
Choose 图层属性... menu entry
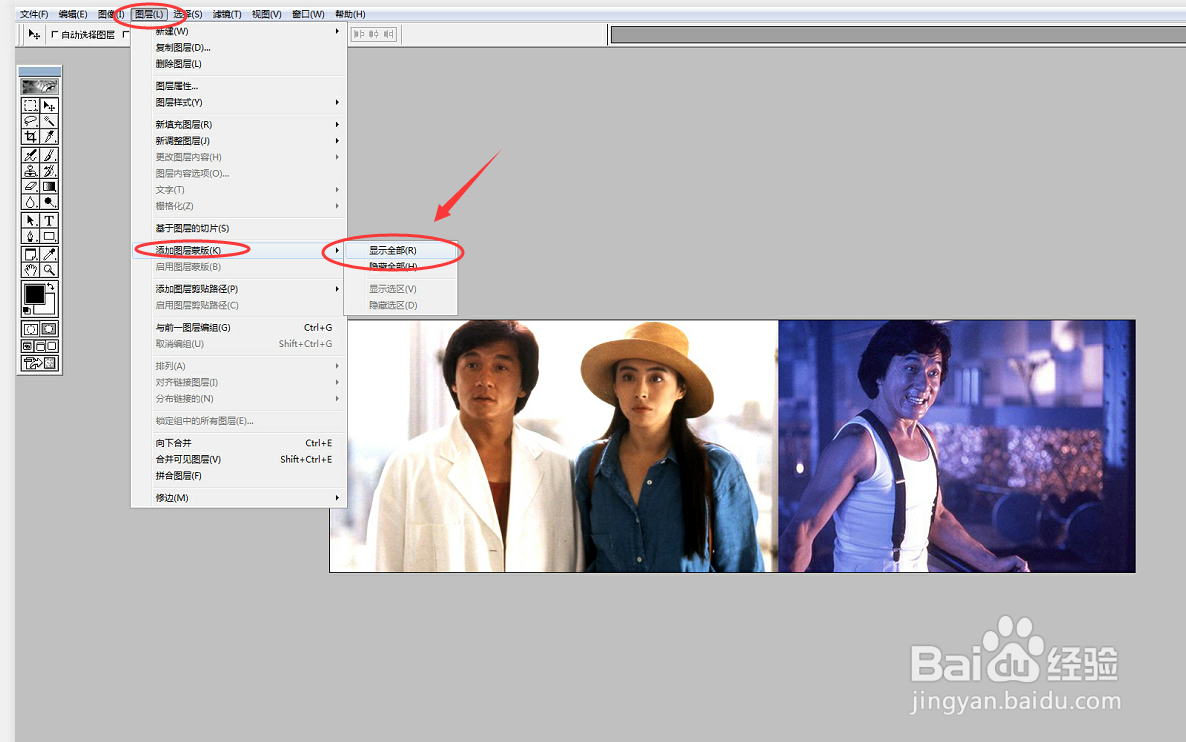(x=239, y=86)
